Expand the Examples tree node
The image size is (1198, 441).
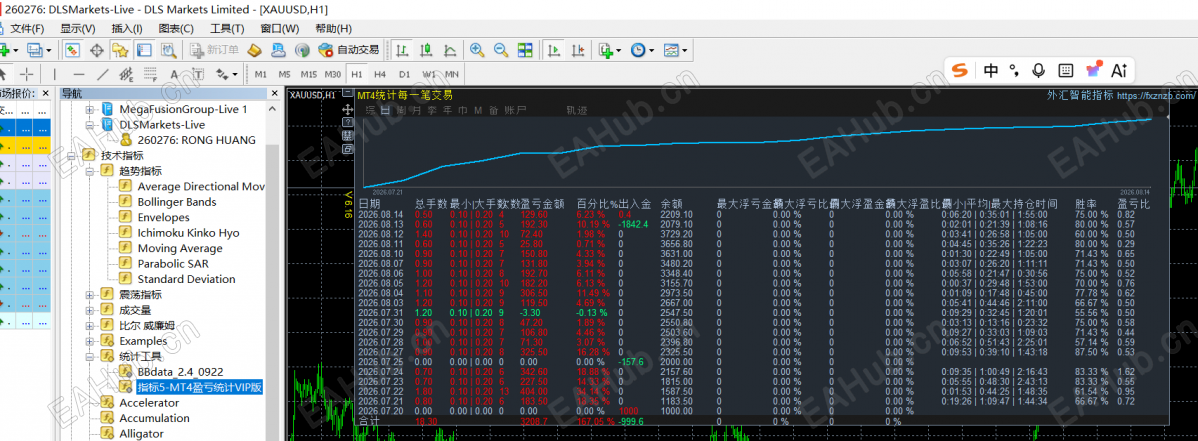pyautogui.click(x=89, y=341)
